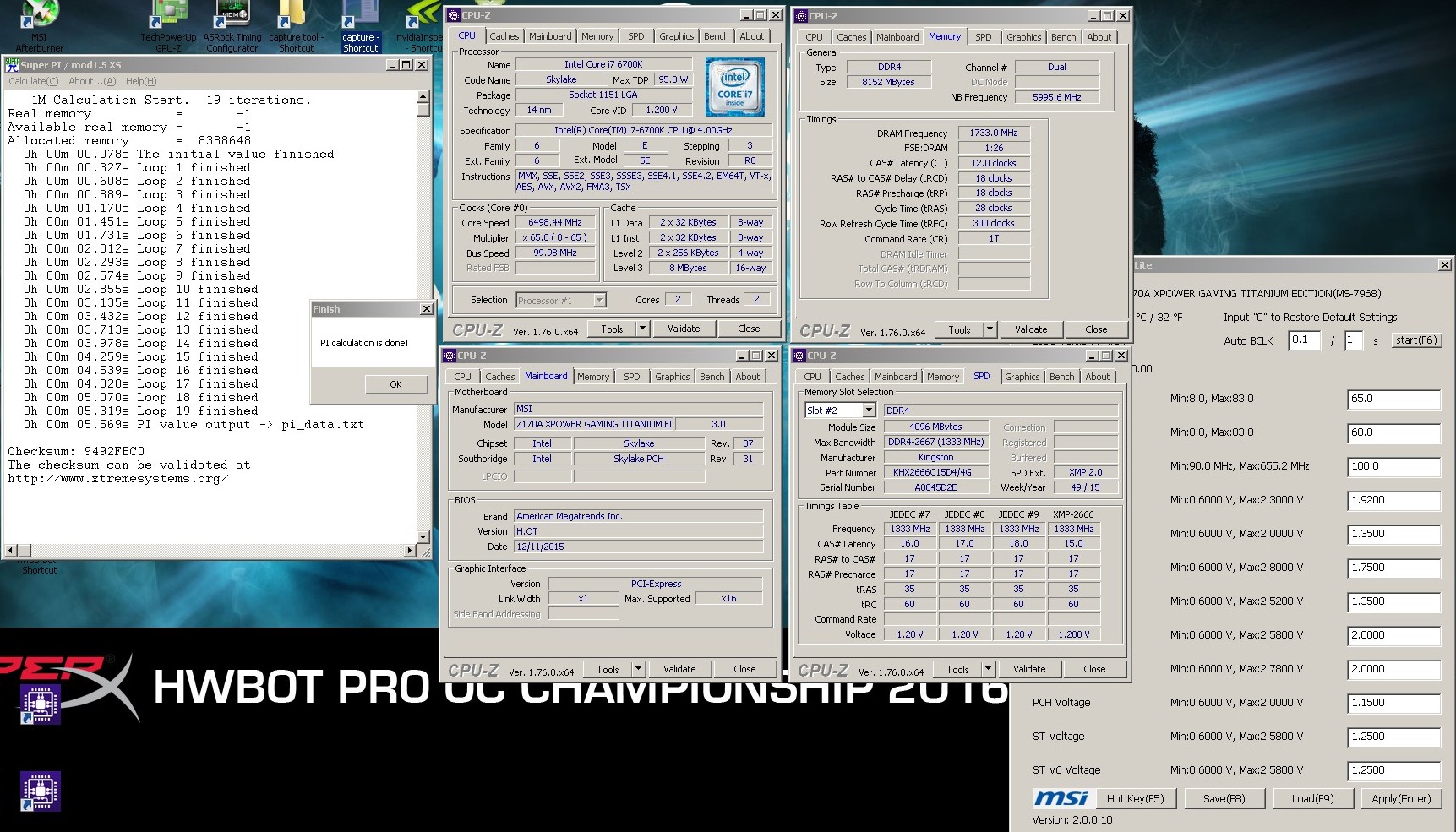
Task: Click the Super PI vertical scrollbar up arrow
Action: tap(423, 97)
